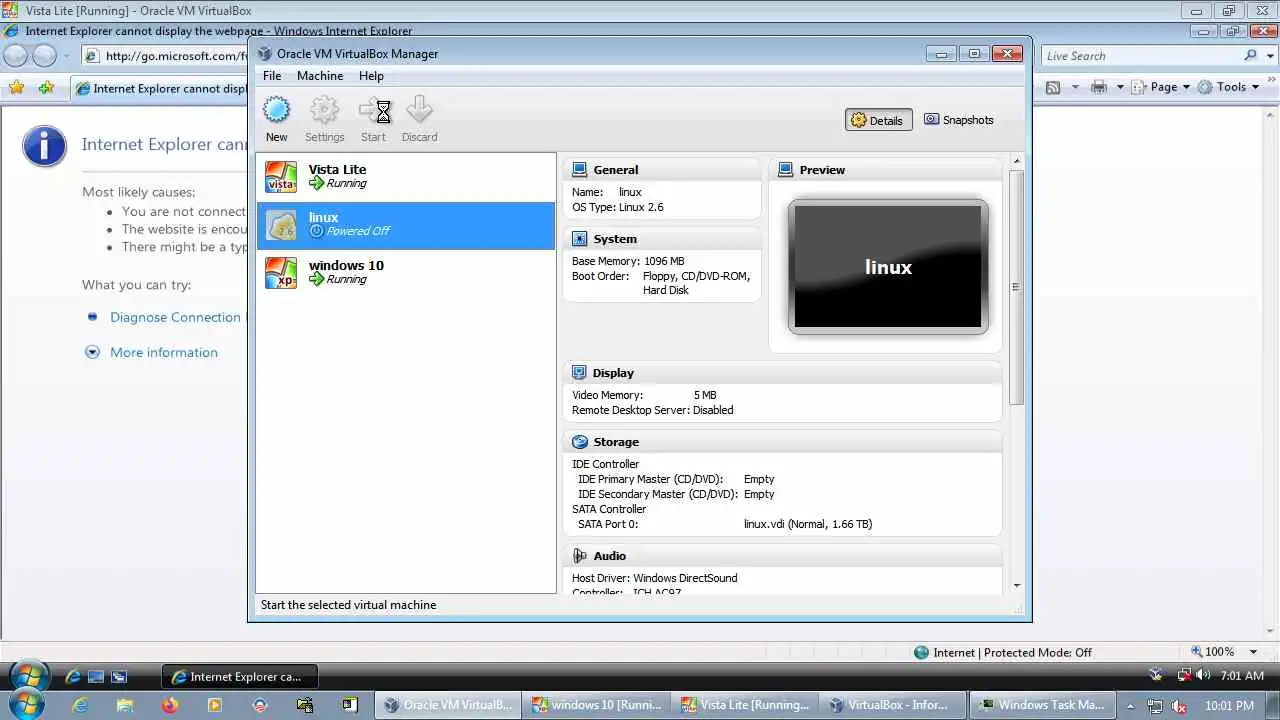Switch to Oracle VM VirtualBox taskbar button
The width and height of the screenshot is (1280, 720).
pos(447,705)
